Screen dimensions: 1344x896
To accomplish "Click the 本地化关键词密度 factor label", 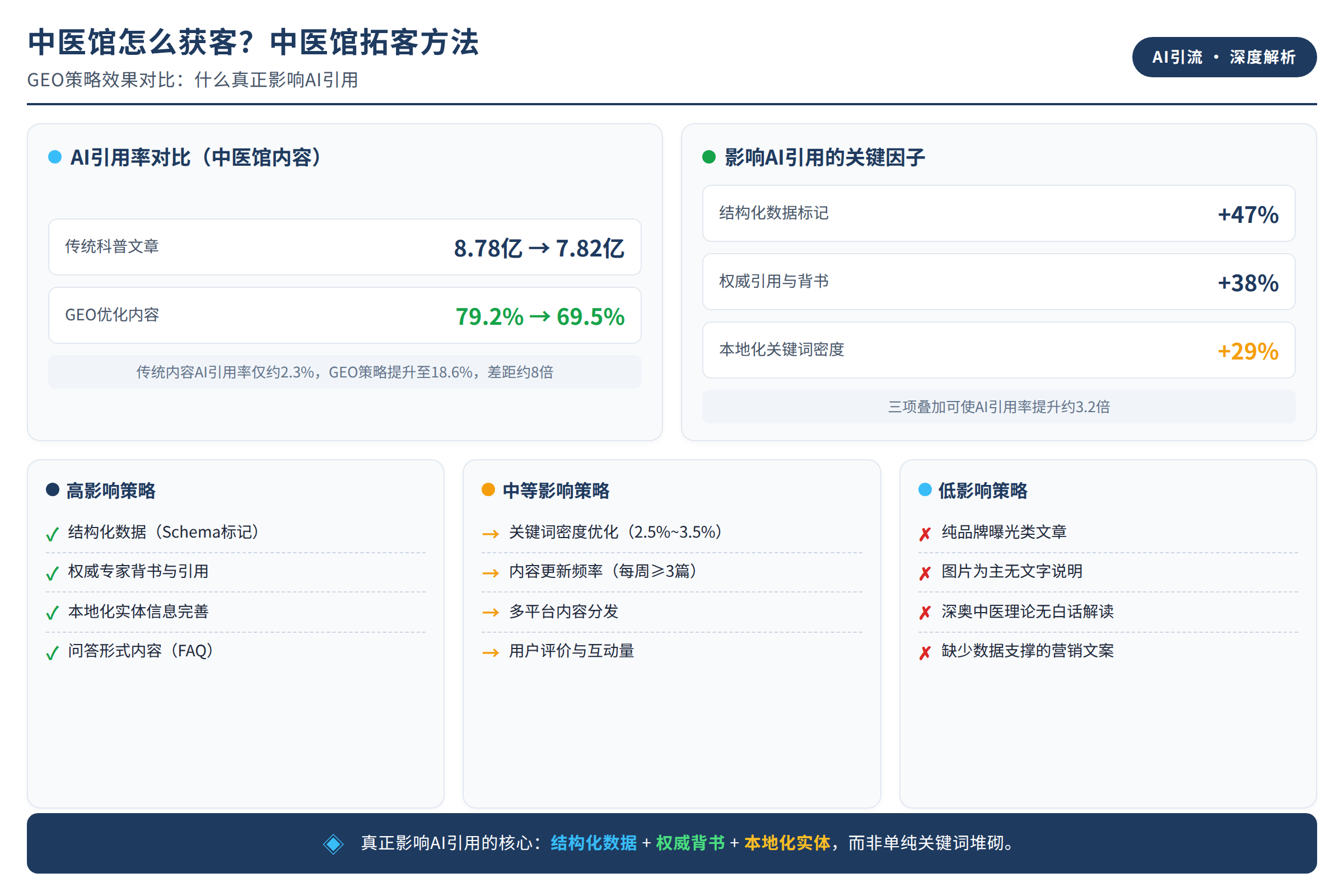I will pos(782,349).
